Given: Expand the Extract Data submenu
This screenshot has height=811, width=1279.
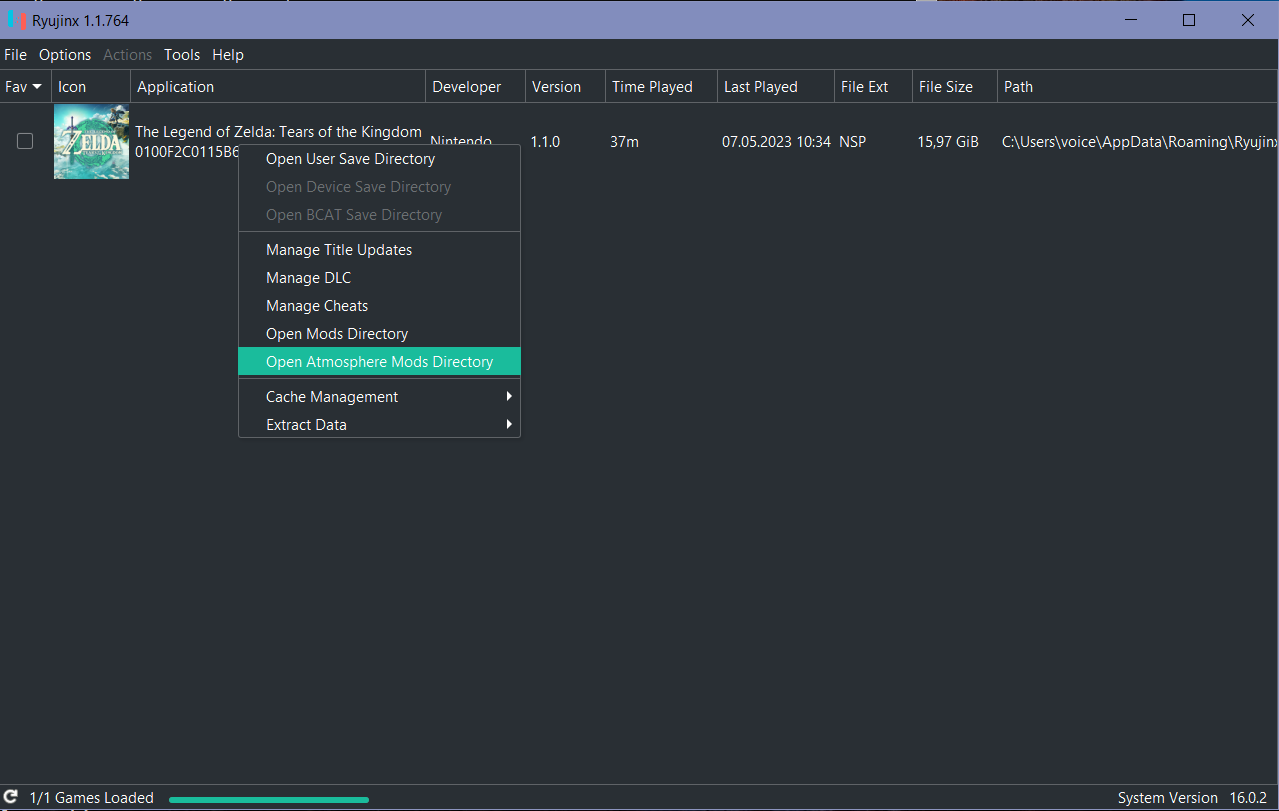Looking at the screenshot, I should pyautogui.click(x=379, y=425).
